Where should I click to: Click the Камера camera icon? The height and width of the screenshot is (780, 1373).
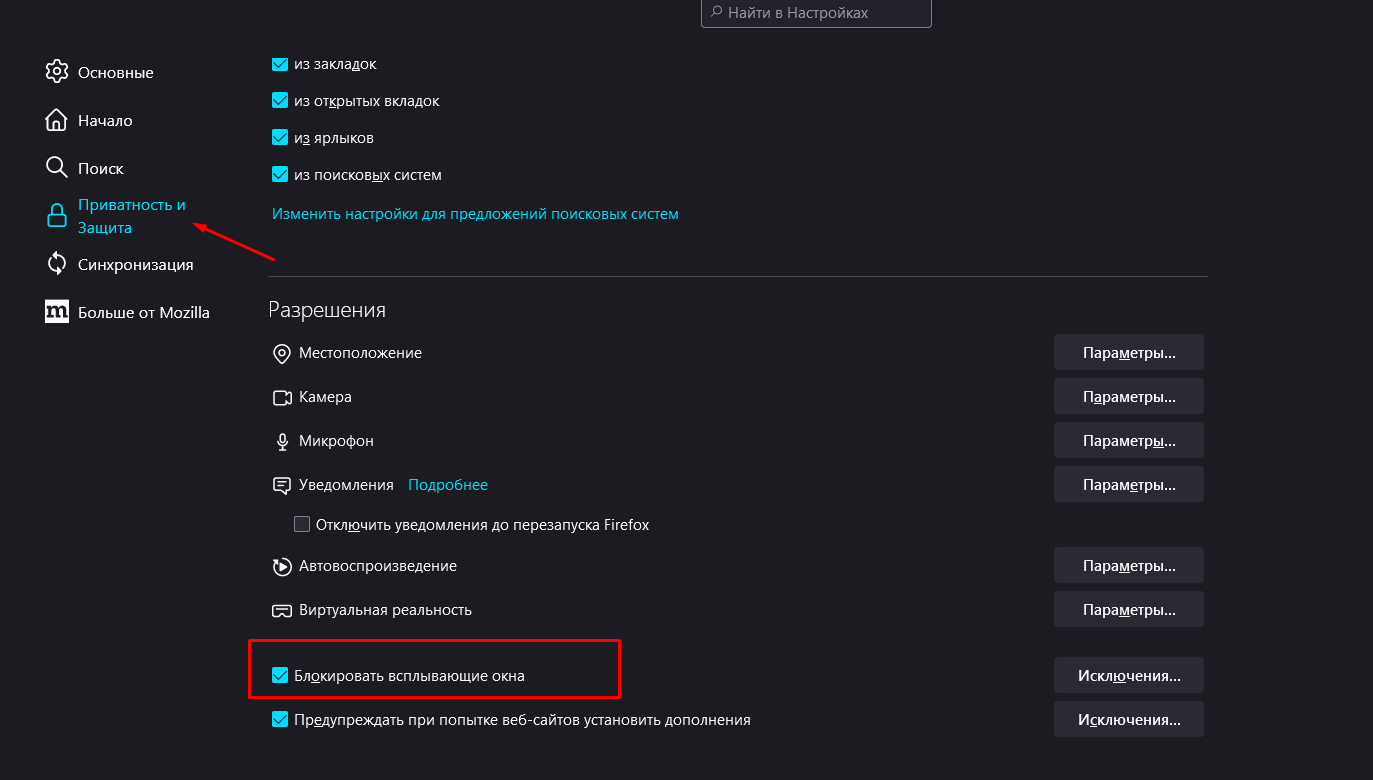coord(281,397)
